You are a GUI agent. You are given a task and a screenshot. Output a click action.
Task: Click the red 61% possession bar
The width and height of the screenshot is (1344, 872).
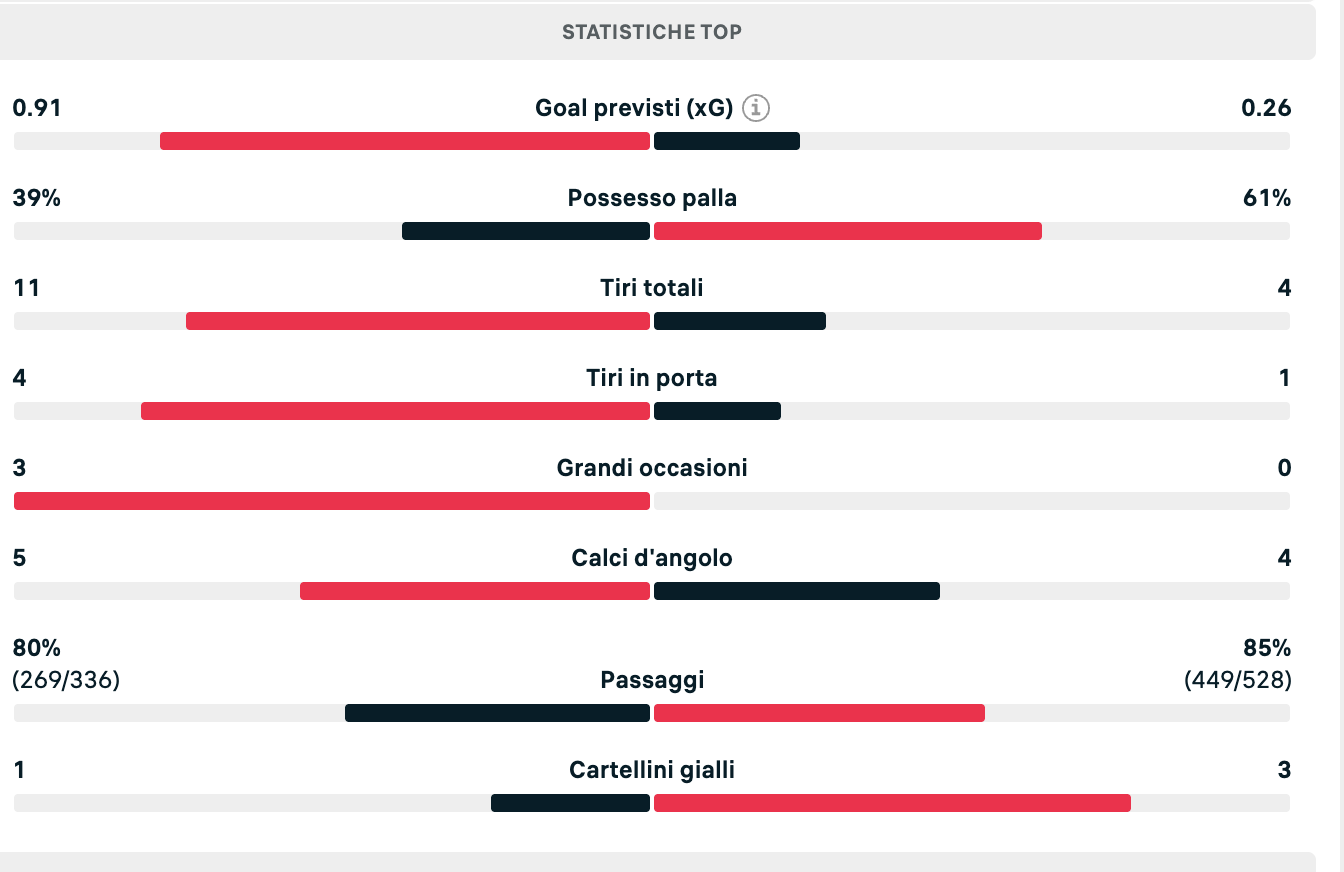(x=848, y=231)
